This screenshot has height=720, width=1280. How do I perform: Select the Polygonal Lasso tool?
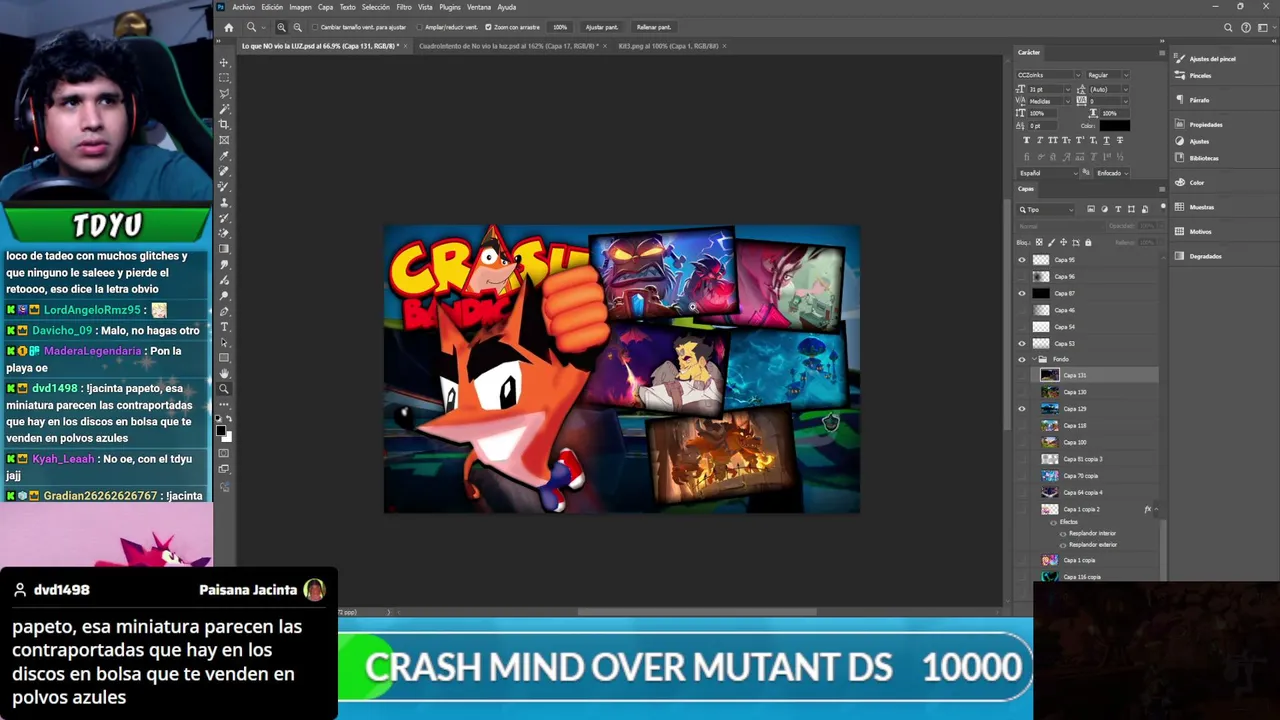tap(224, 93)
